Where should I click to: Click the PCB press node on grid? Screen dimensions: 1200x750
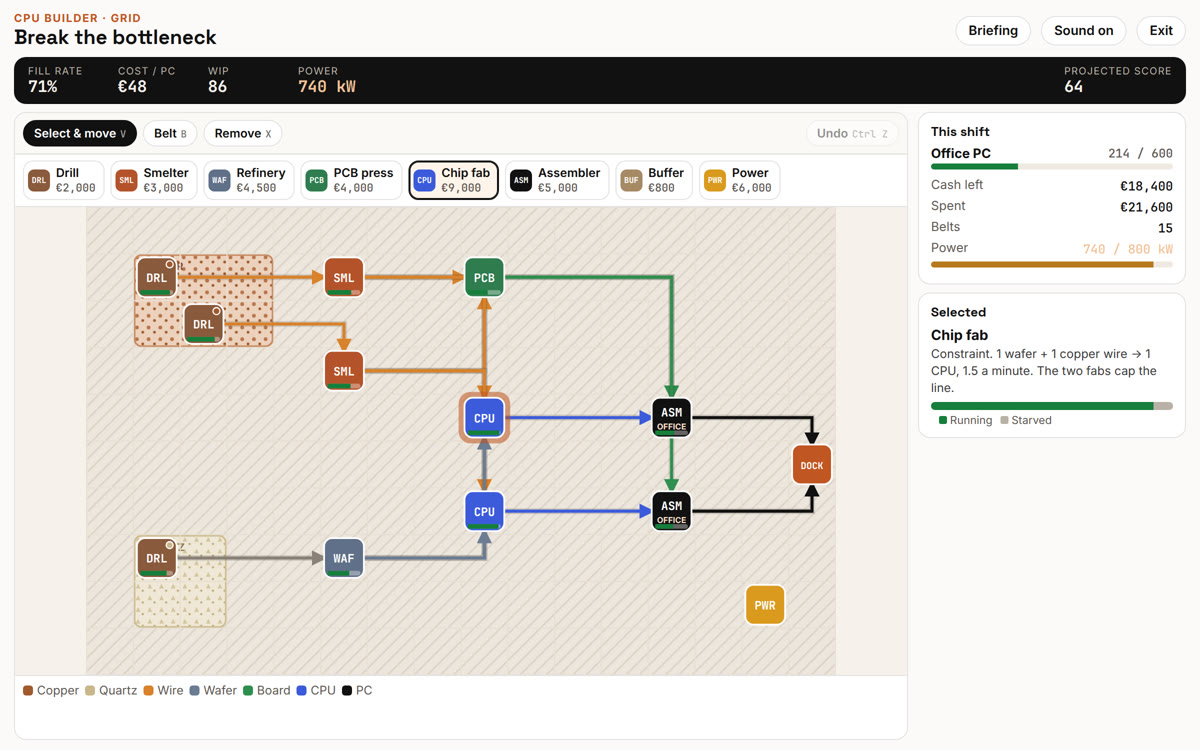point(484,277)
